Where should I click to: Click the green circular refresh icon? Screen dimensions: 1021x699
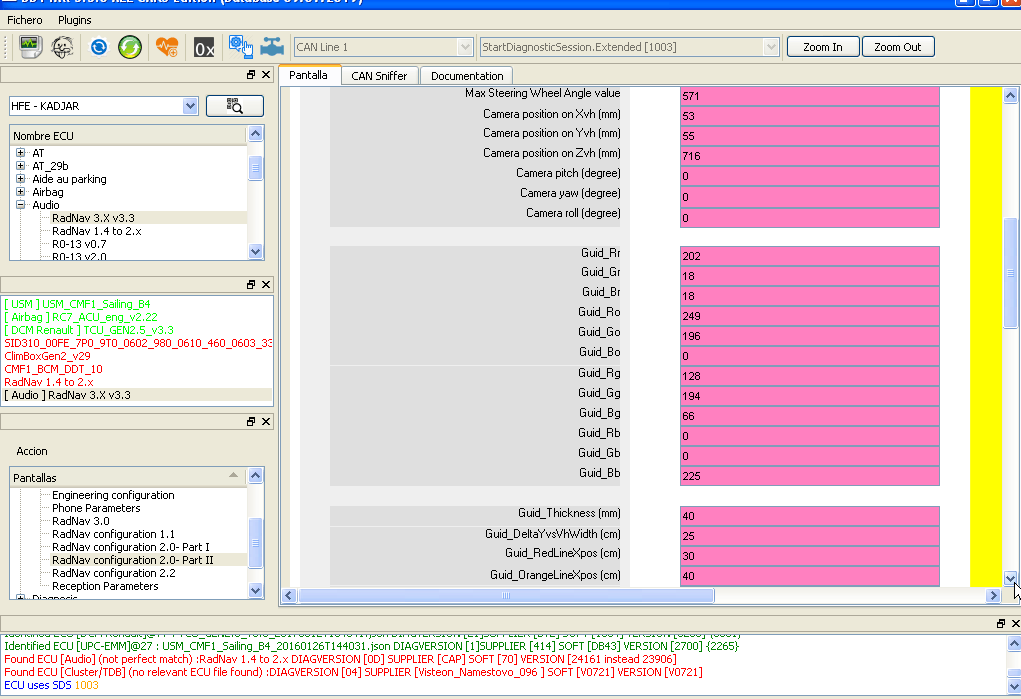pyautogui.click(x=130, y=47)
